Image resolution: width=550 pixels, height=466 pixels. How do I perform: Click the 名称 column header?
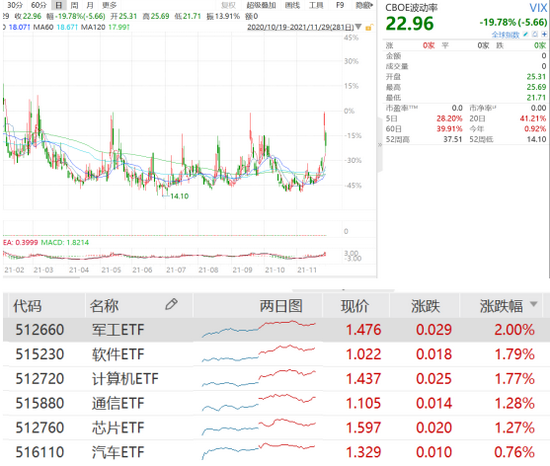(104, 306)
